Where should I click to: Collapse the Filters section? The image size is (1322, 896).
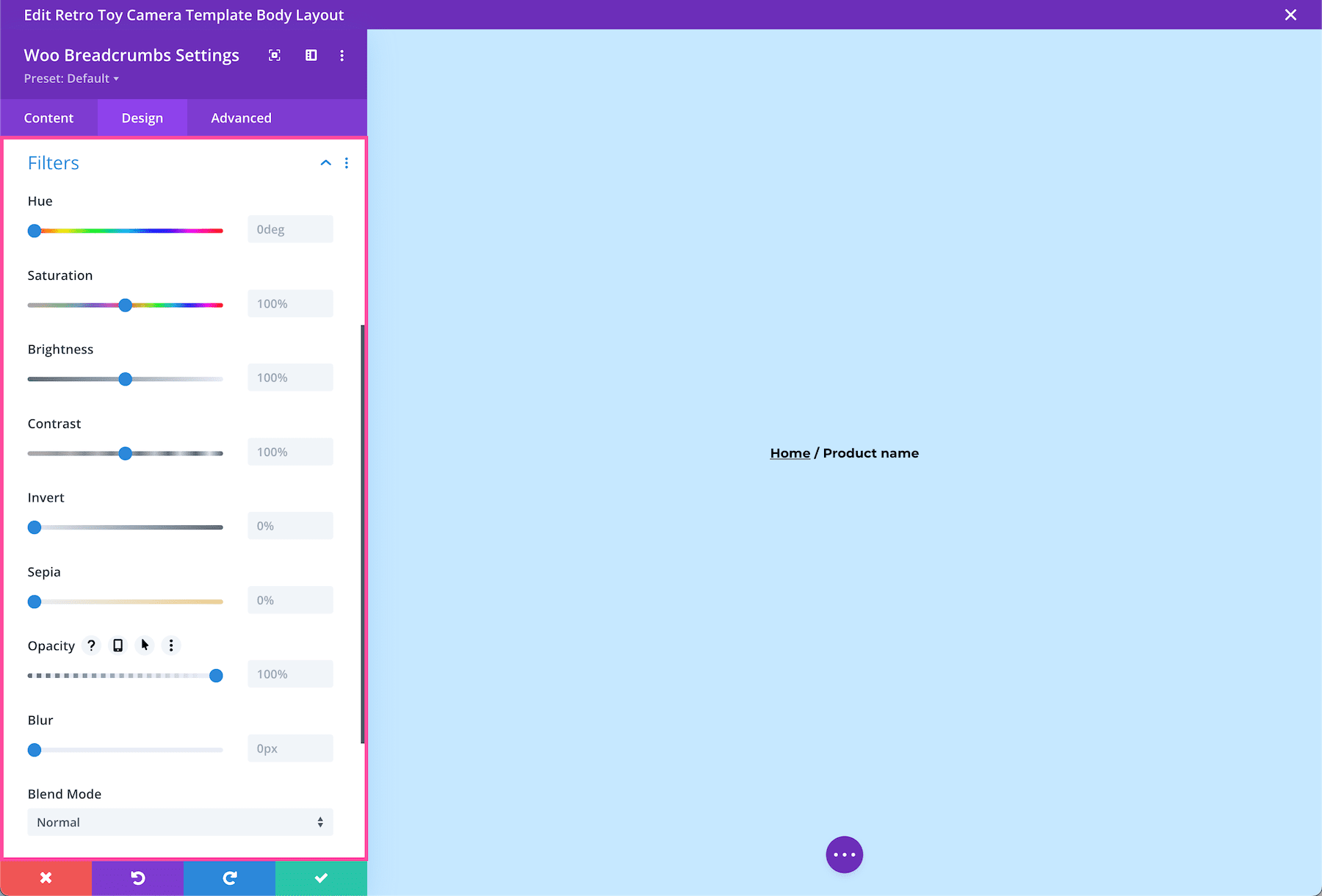[x=325, y=162]
